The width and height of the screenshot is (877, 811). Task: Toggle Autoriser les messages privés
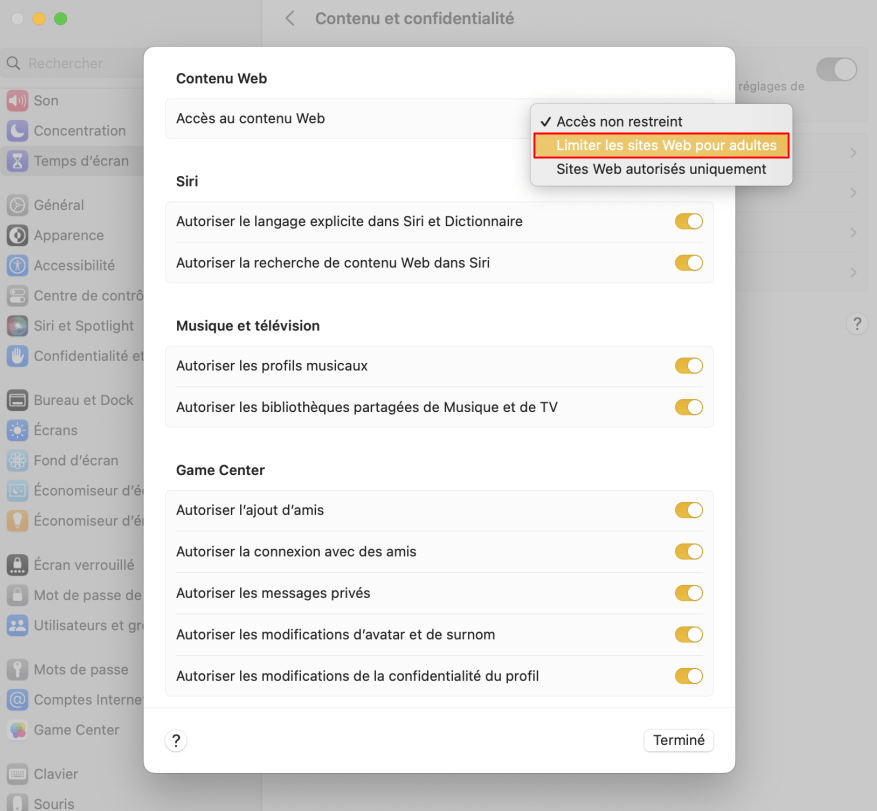(689, 593)
